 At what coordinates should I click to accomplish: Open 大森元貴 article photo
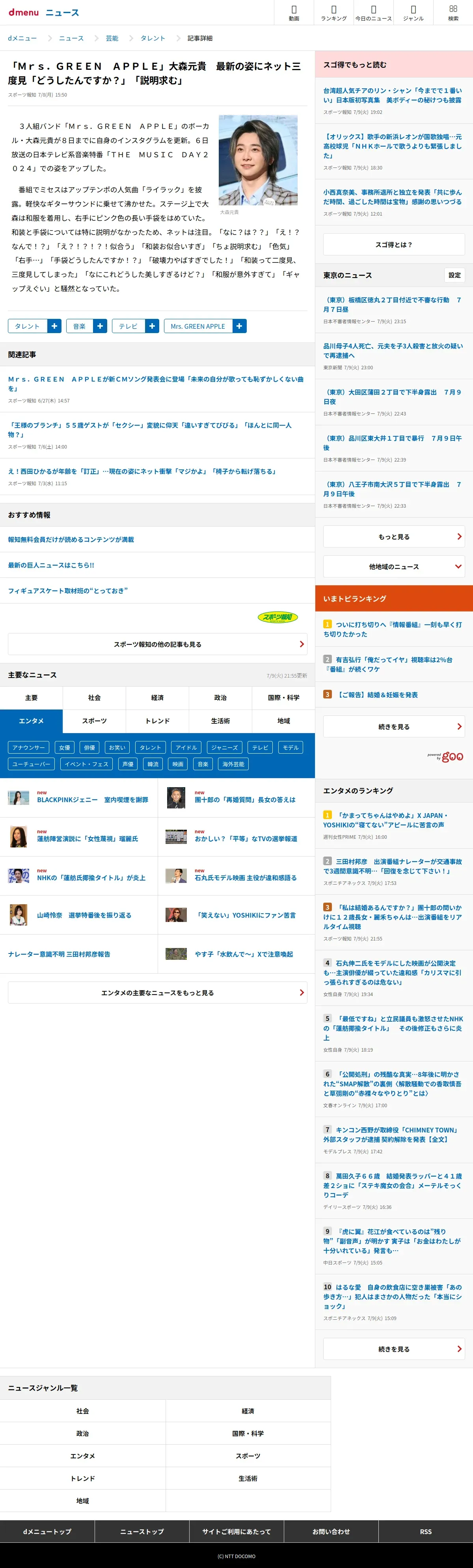[x=258, y=160]
